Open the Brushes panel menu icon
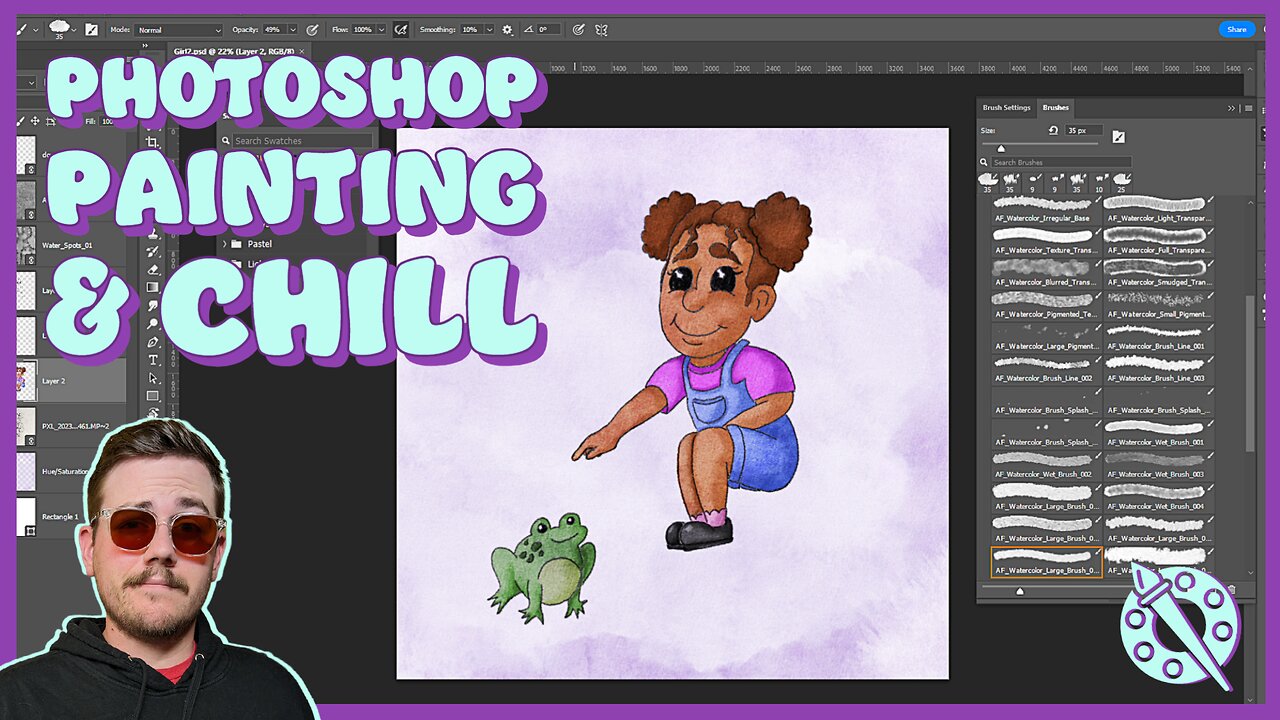 coord(1248,108)
